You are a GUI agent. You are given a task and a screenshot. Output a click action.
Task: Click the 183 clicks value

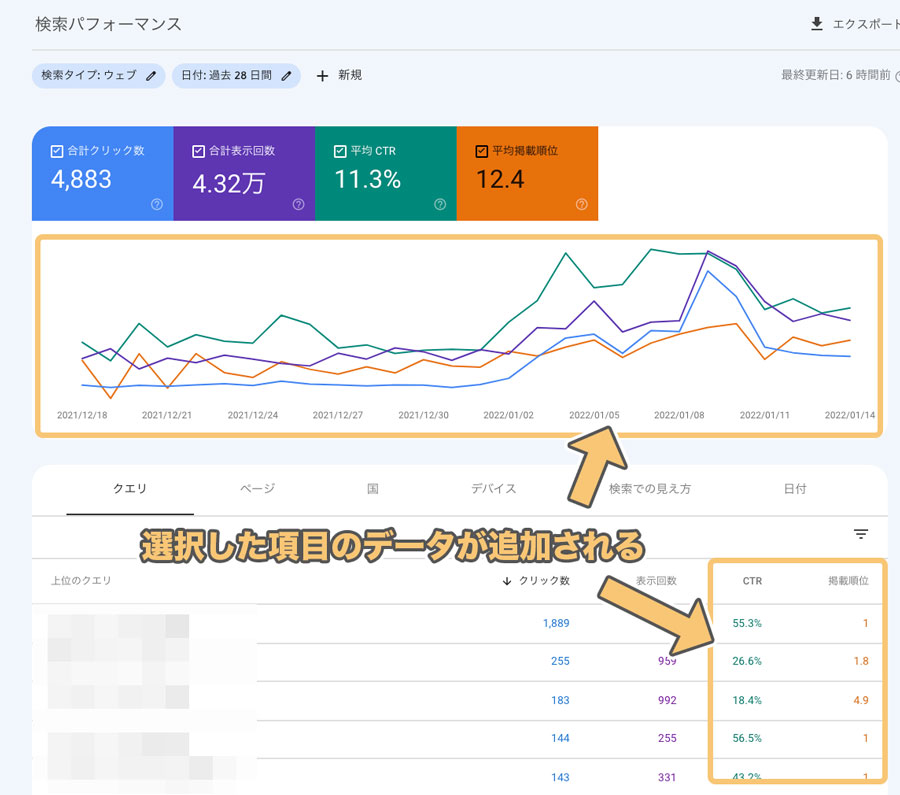pos(560,700)
